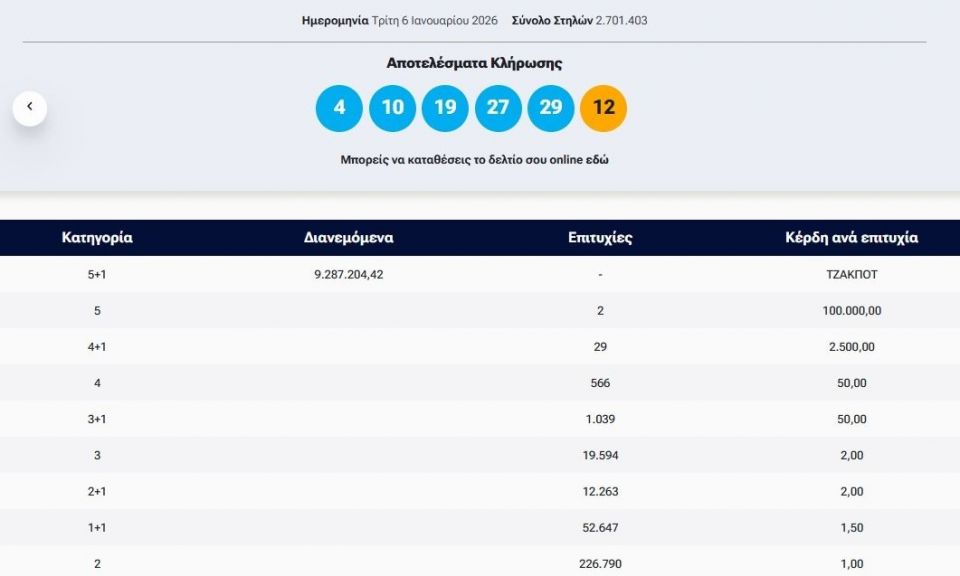This screenshot has height=576, width=960.
Task: Click the previous draw arrow button
Action: coord(30,107)
